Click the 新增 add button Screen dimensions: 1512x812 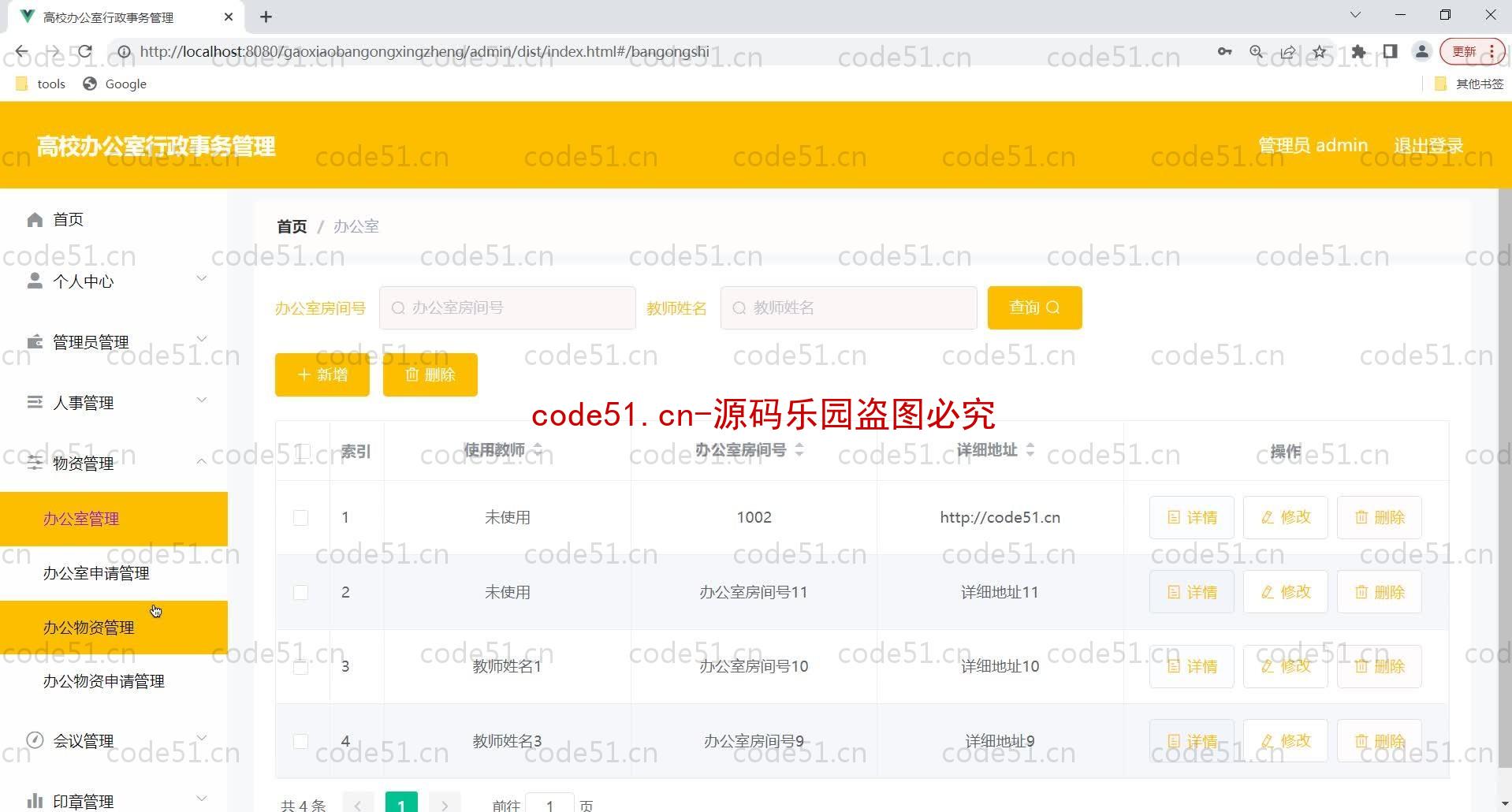click(322, 374)
